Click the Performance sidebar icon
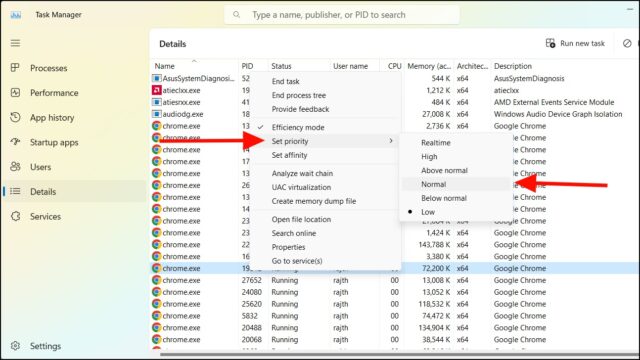 [x=15, y=93]
